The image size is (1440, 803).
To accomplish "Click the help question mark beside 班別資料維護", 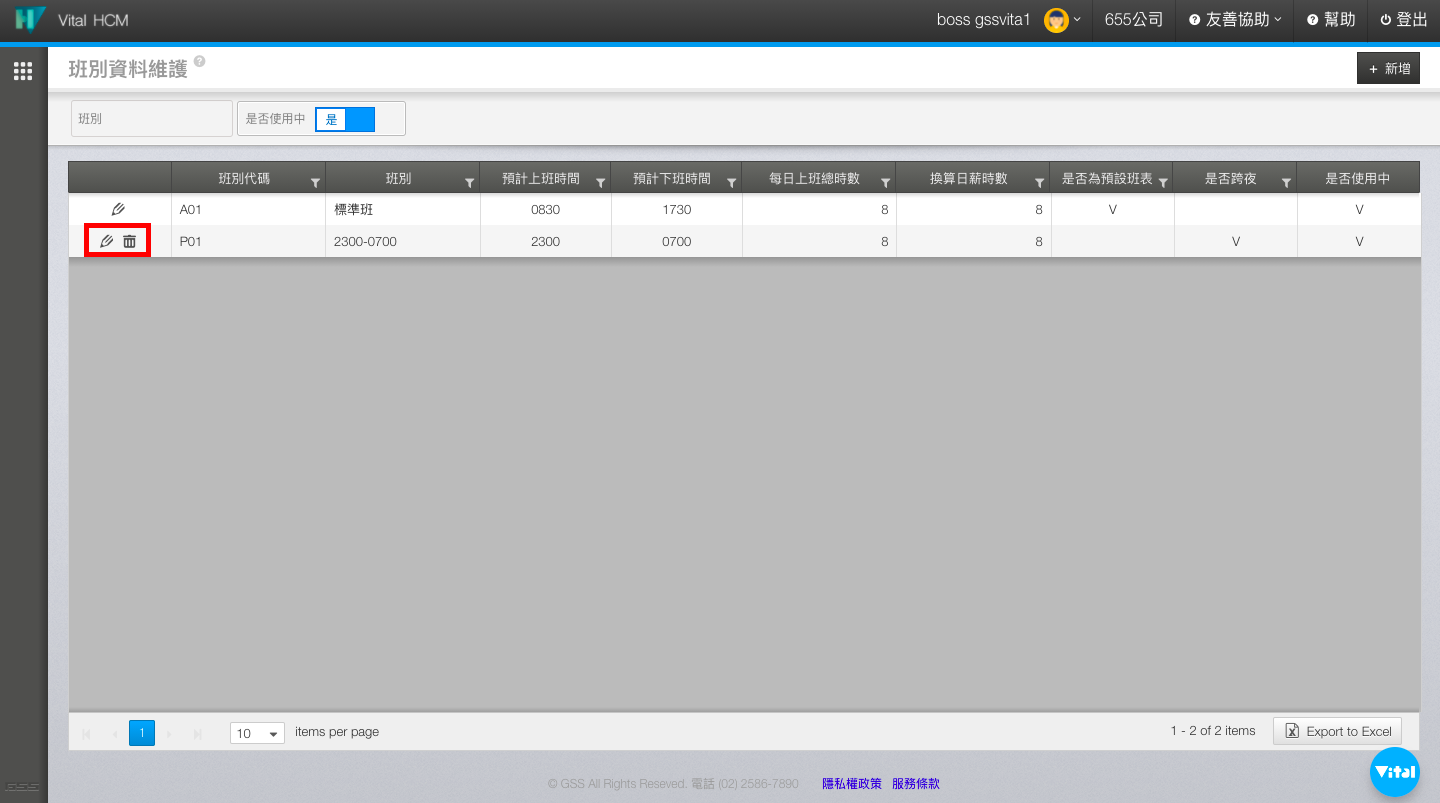I will click(x=200, y=62).
